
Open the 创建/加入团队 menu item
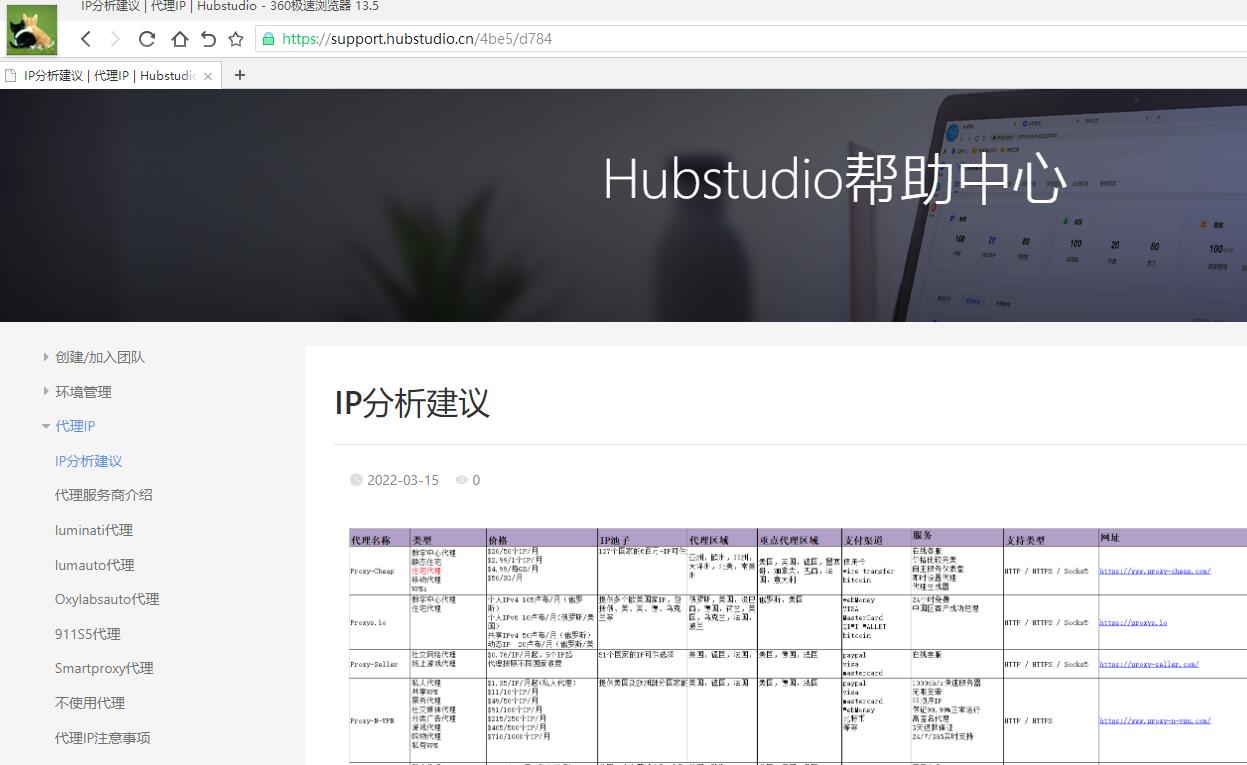click(x=100, y=357)
